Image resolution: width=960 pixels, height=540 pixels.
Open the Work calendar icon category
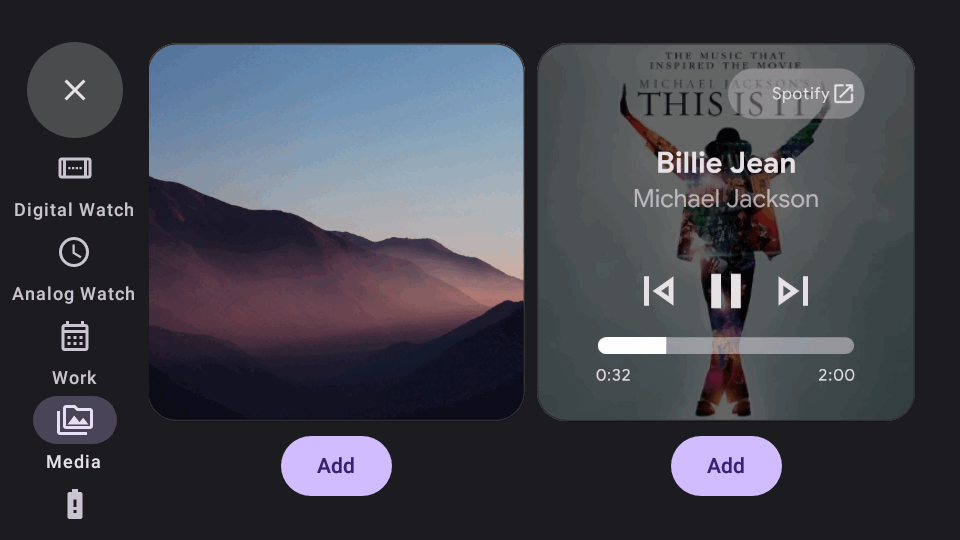click(x=75, y=336)
